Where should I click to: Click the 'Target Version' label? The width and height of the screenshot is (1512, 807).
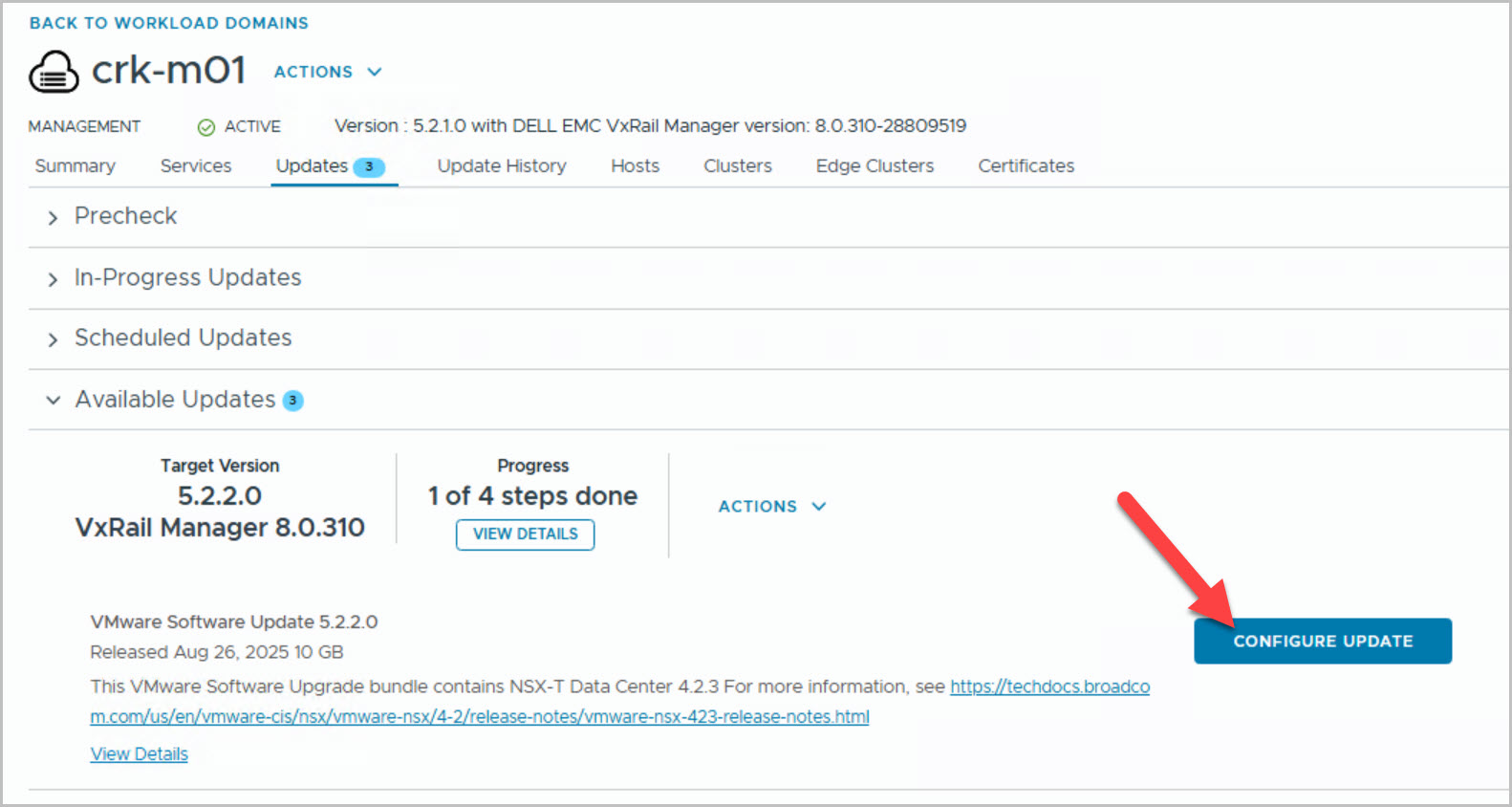click(x=220, y=466)
